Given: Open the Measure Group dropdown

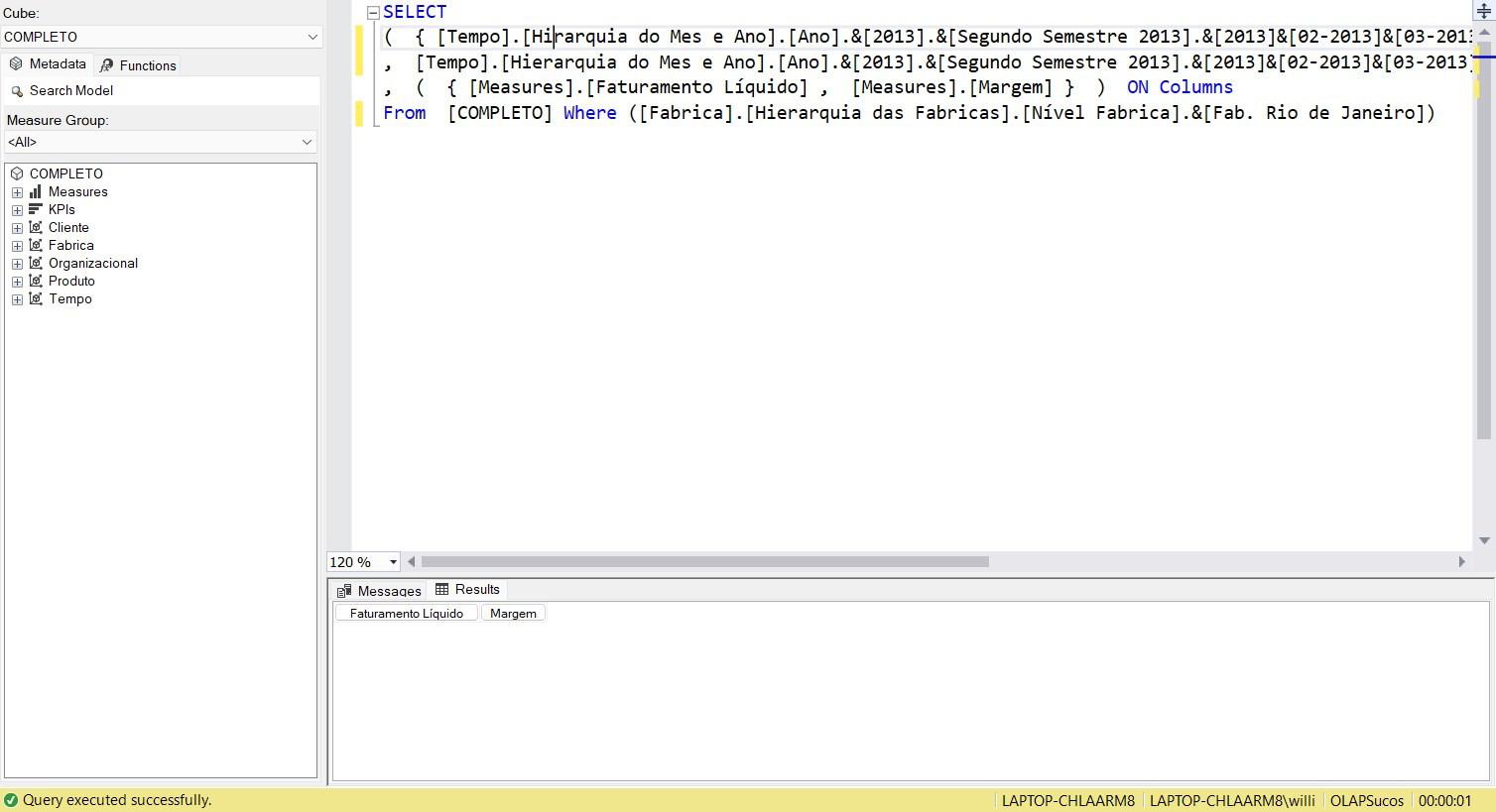Looking at the screenshot, I should point(160,142).
